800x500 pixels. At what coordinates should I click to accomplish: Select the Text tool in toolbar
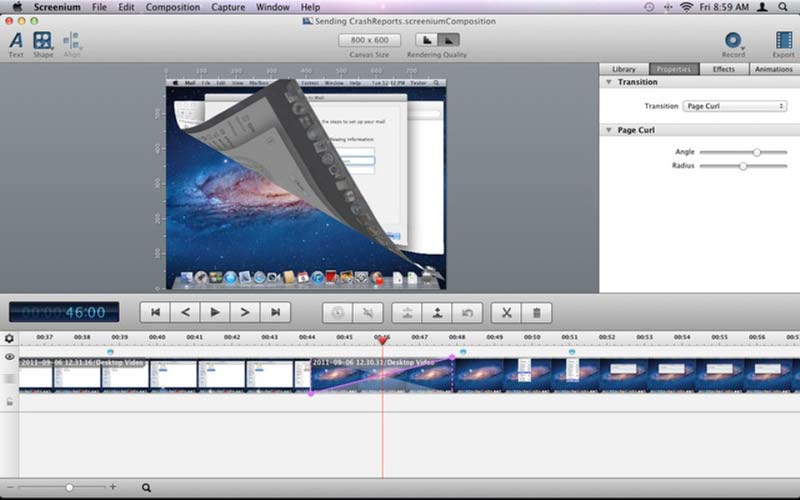point(16,41)
